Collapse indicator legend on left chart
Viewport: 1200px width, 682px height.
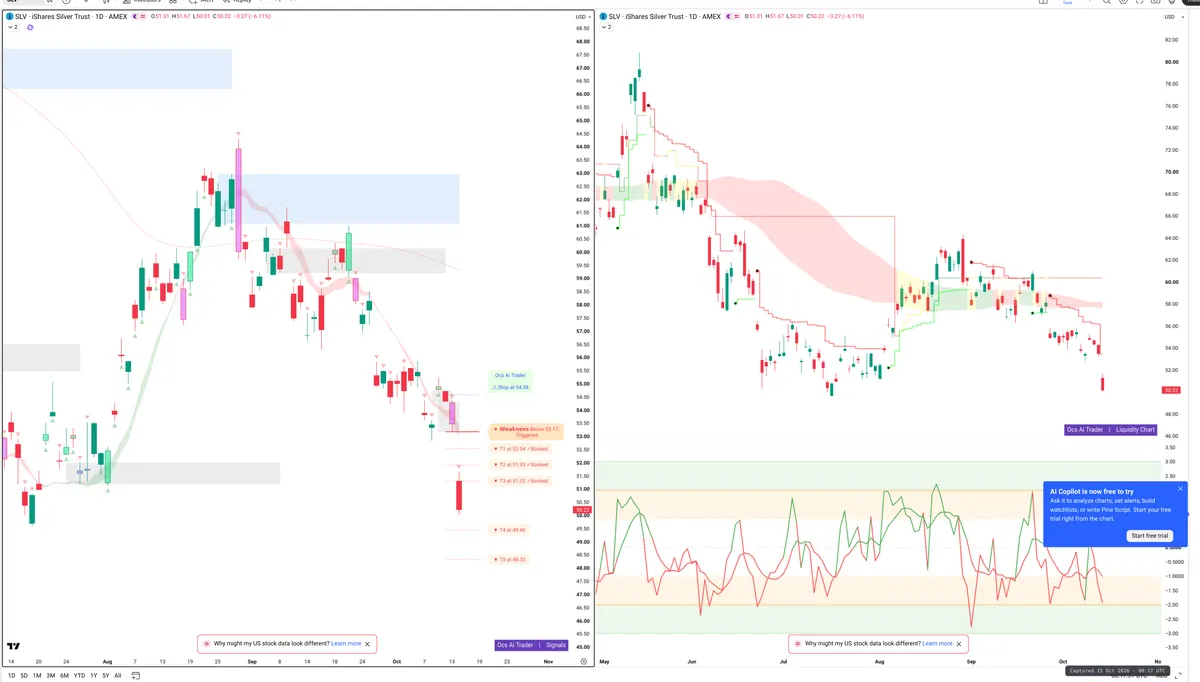pyautogui.click(x=13, y=27)
